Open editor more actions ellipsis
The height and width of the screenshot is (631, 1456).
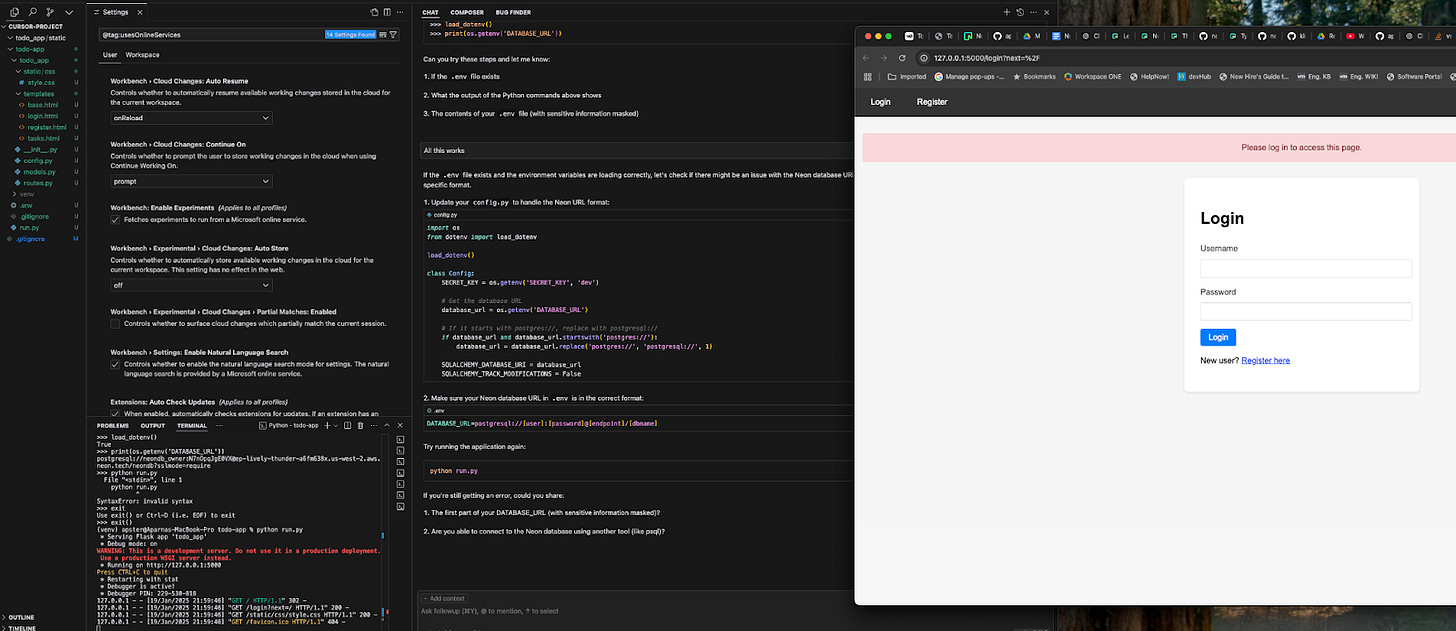pos(400,12)
